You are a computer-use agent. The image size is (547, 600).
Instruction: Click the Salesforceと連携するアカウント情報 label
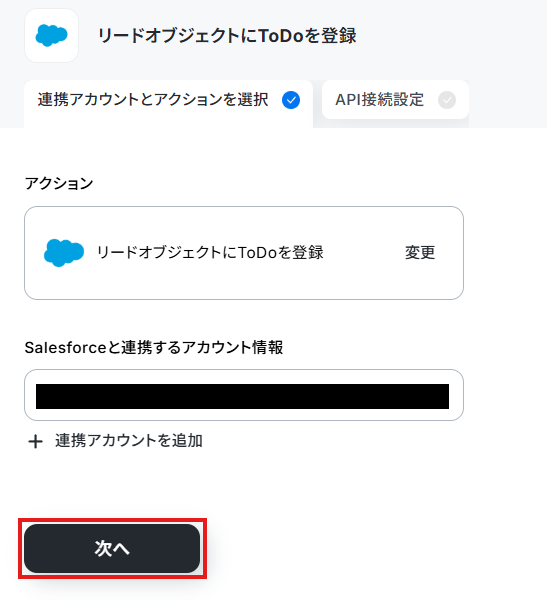point(154,347)
